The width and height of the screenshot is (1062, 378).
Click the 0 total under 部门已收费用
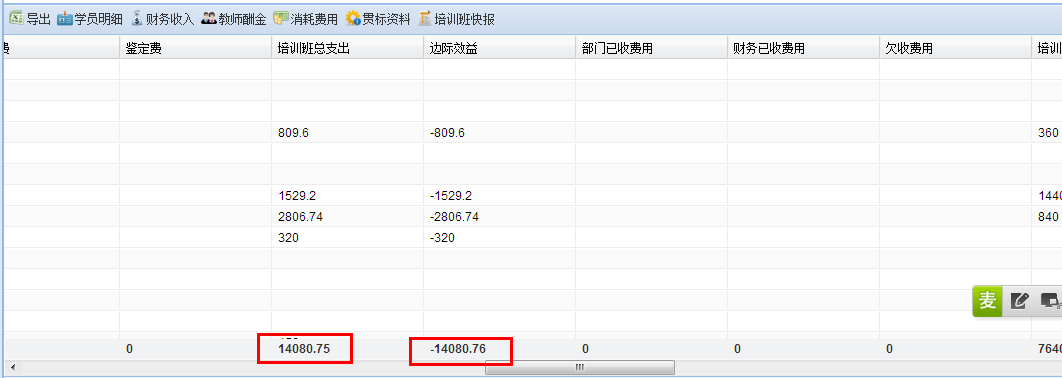(x=585, y=350)
